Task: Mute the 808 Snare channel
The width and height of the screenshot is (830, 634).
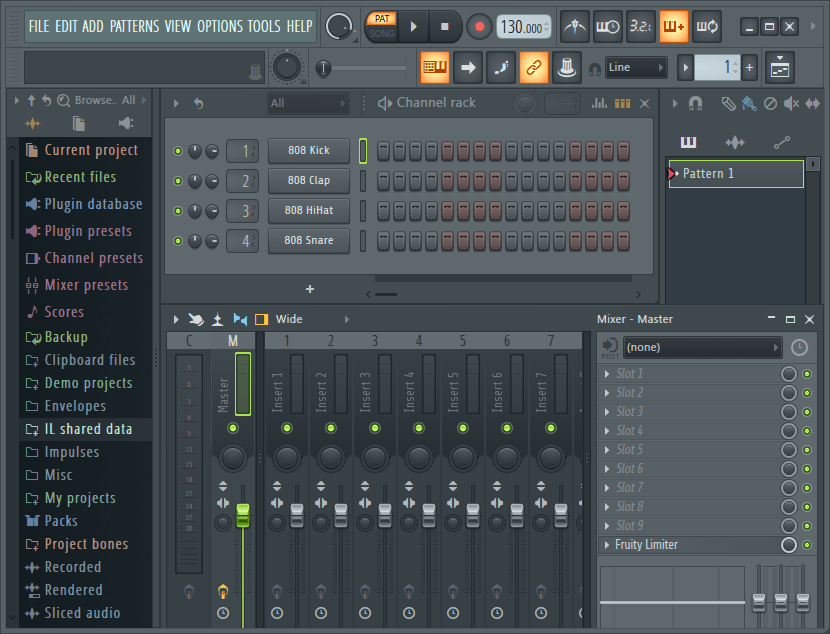Action: [178, 241]
